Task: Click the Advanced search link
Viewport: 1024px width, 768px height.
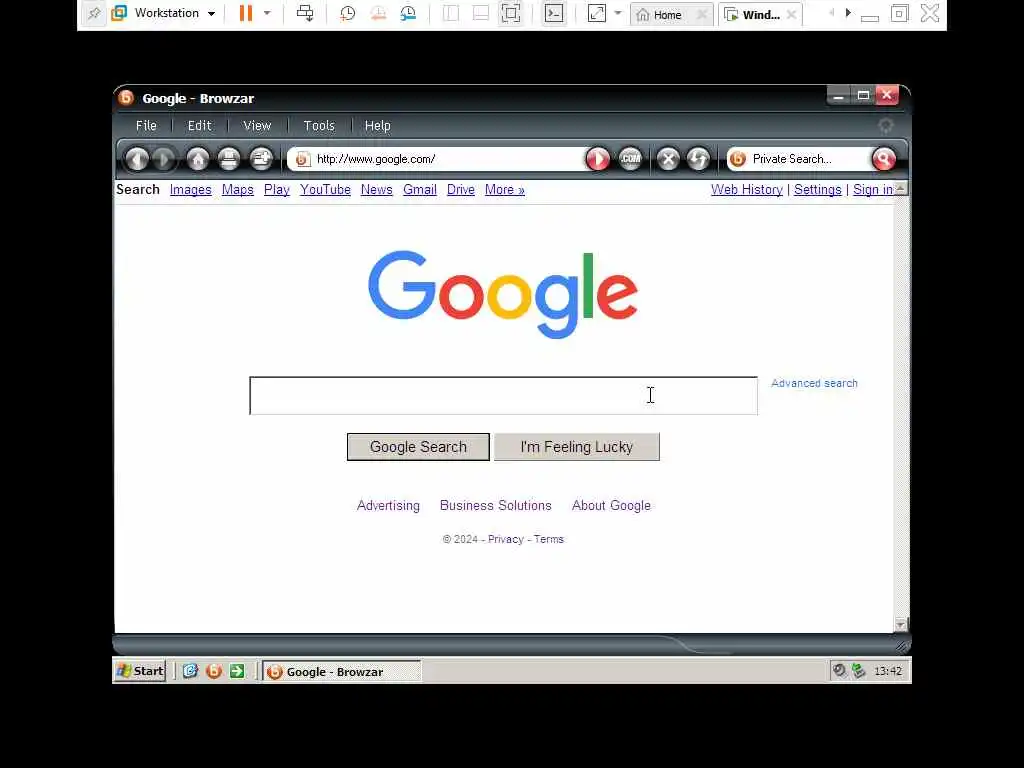Action: pos(814,383)
